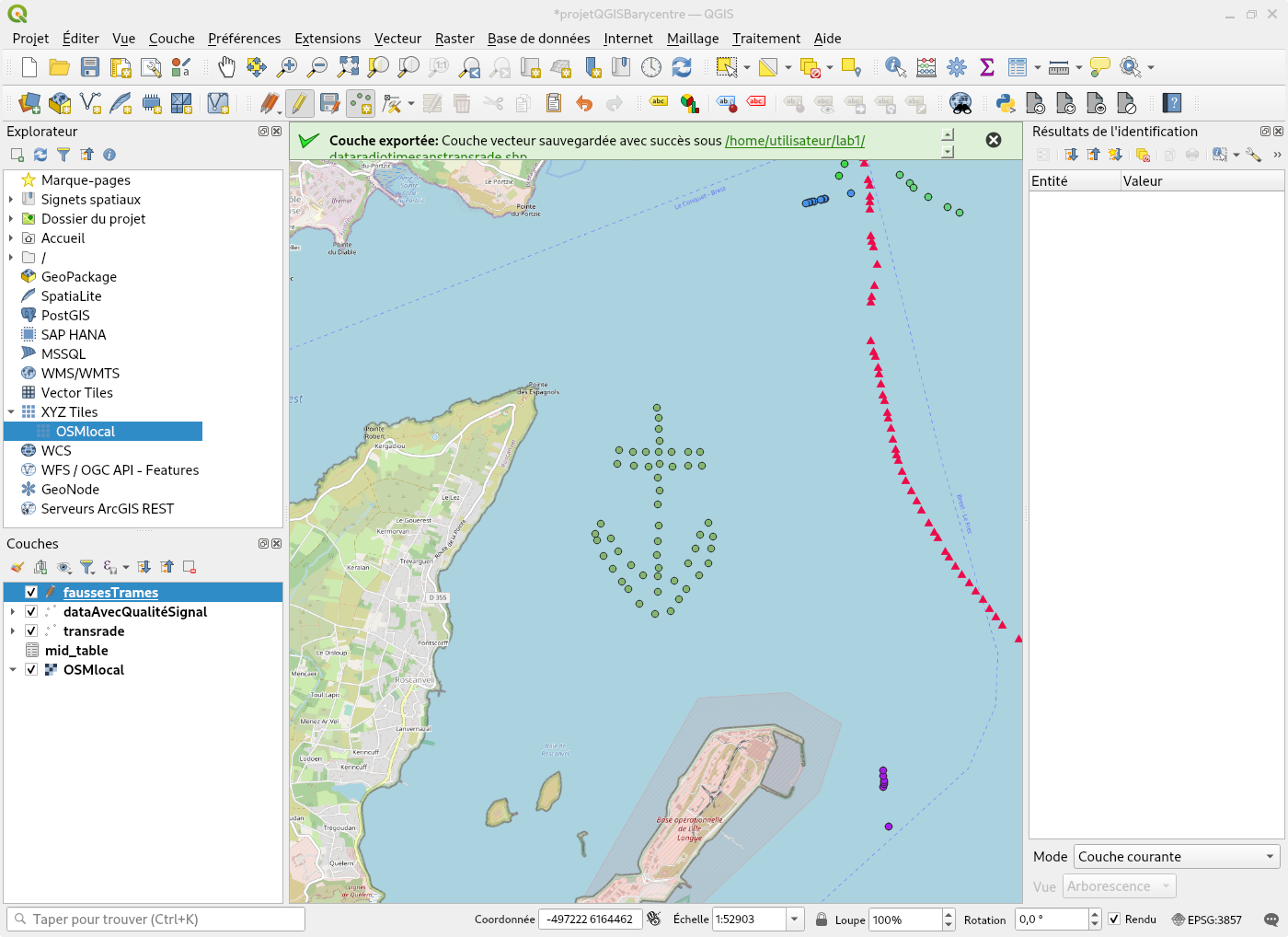The image size is (1288, 937).
Task: Zoom to full extent of map
Action: pos(348,67)
